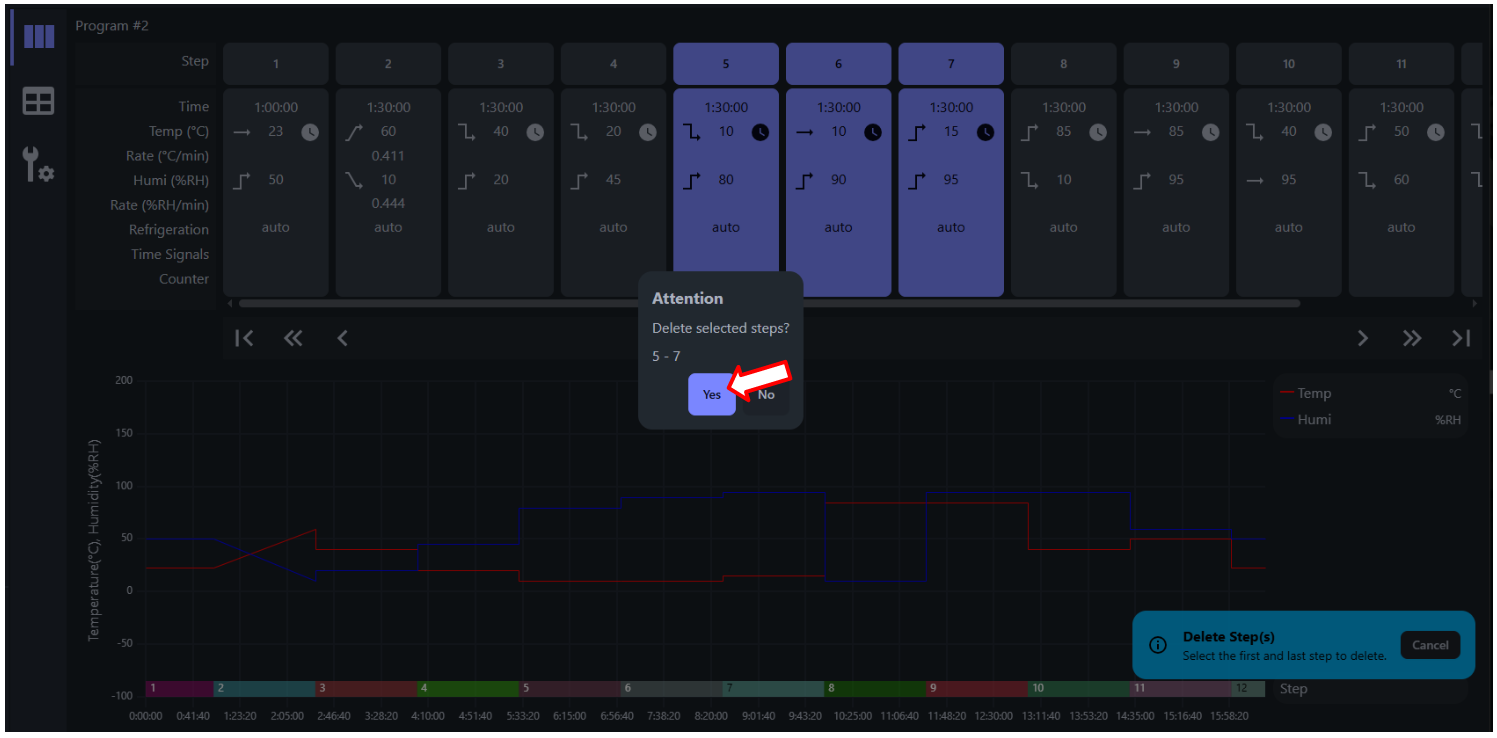
Task: Click the Program #2 title
Action: click(112, 25)
